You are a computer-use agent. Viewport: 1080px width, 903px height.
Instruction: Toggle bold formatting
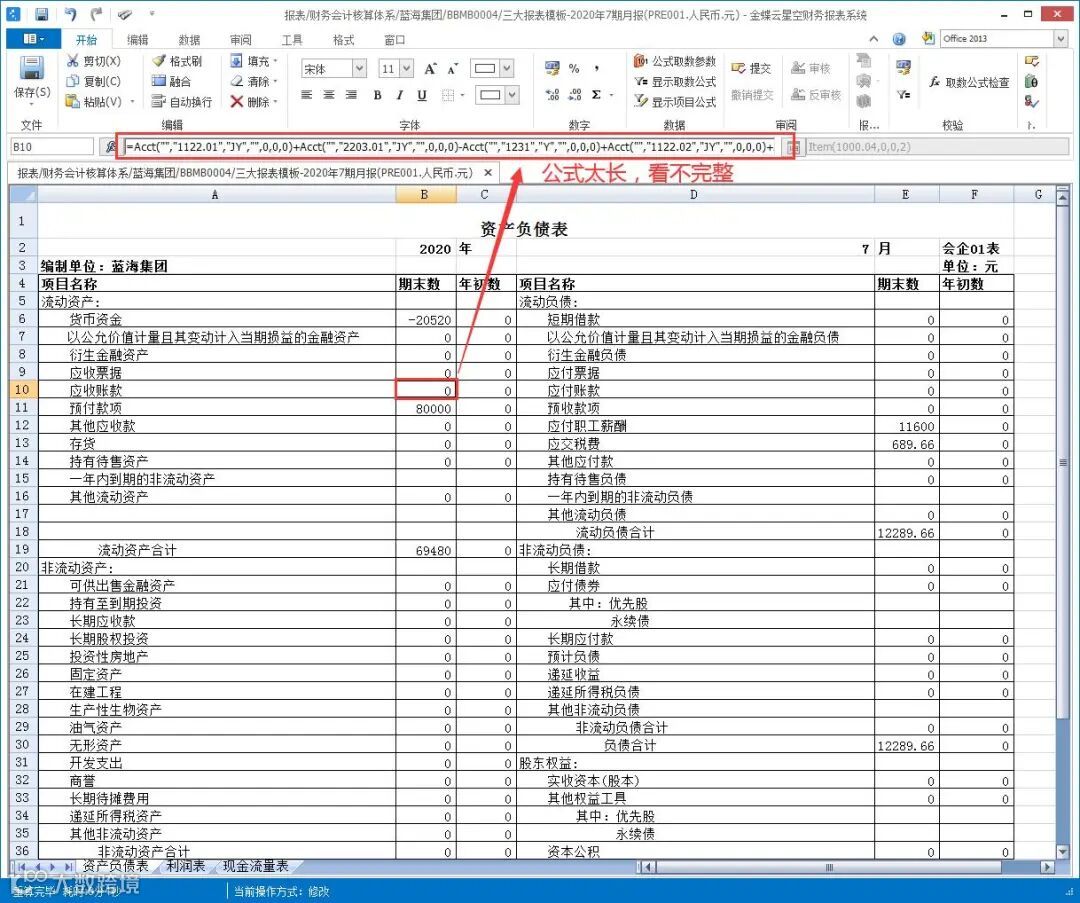(x=377, y=95)
